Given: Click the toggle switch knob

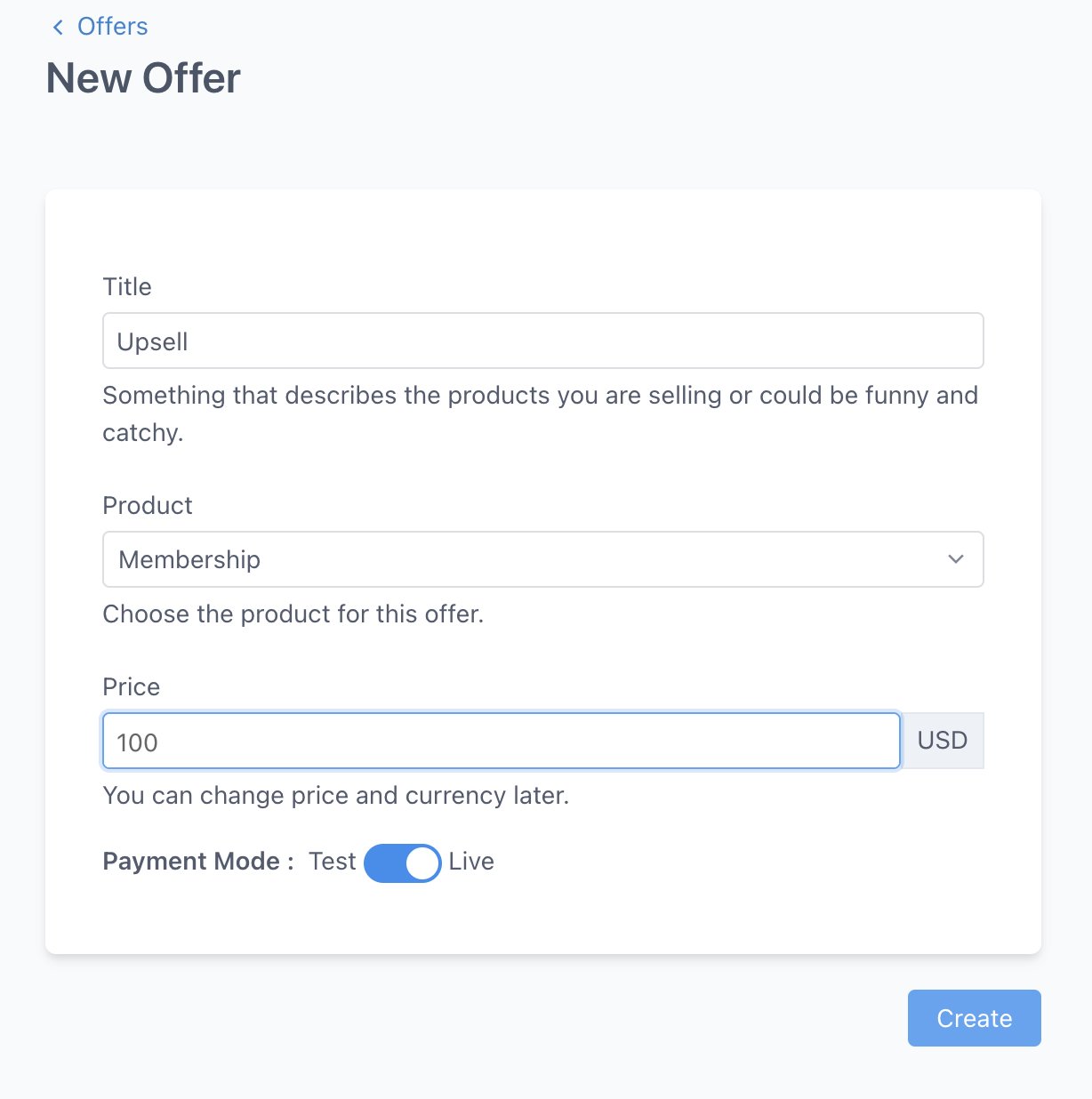Looking at the screenshot, I should (421, 862).
